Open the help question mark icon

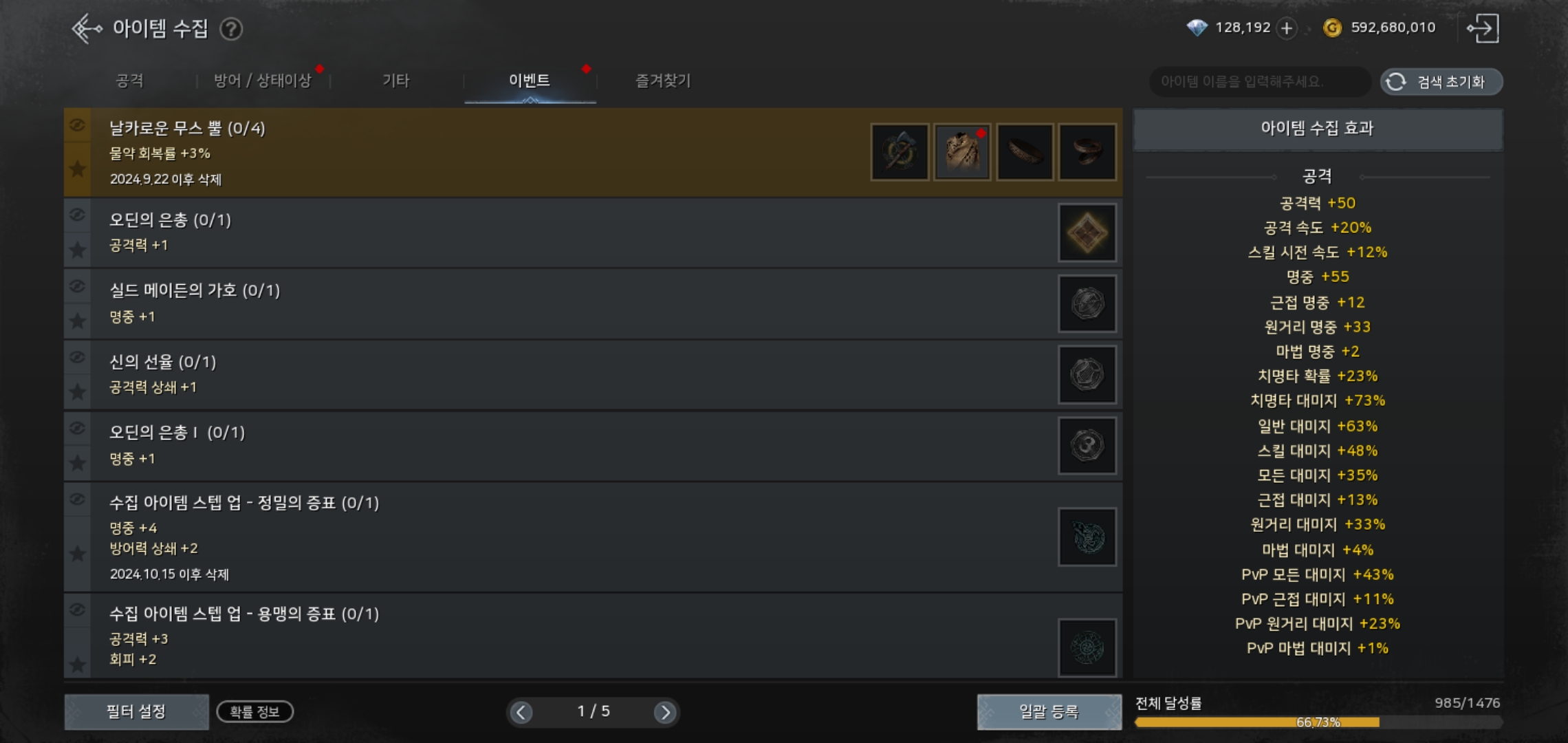pyautogui.click(x=231, y=29)
